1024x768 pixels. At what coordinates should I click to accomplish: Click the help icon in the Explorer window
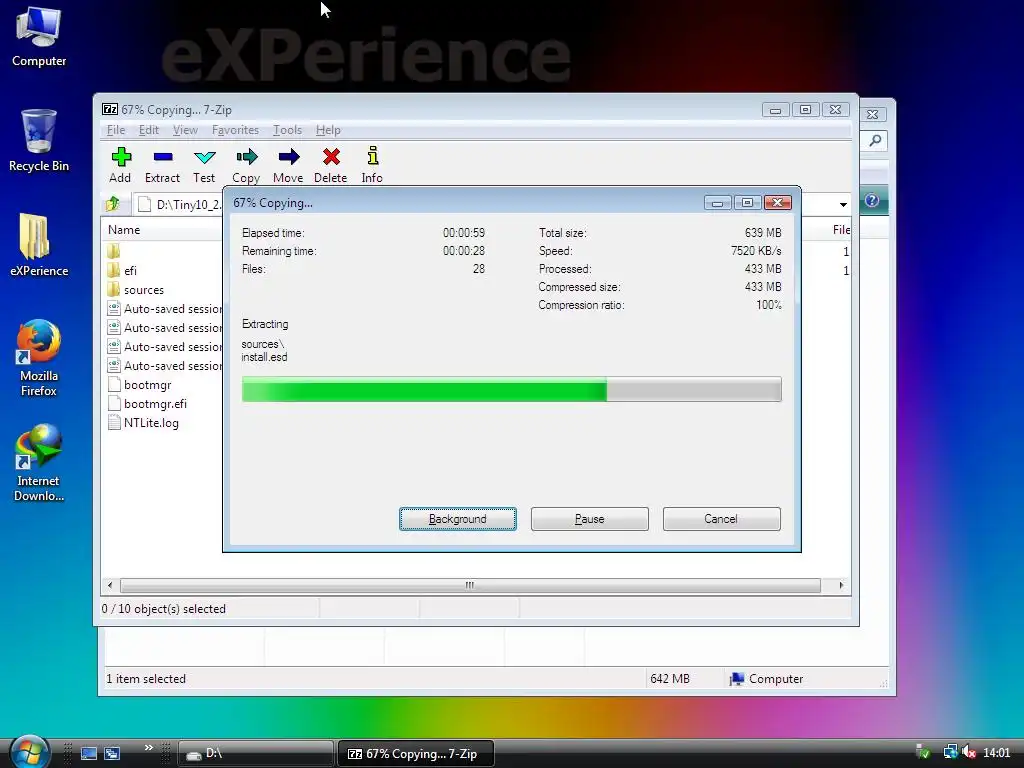872,200
